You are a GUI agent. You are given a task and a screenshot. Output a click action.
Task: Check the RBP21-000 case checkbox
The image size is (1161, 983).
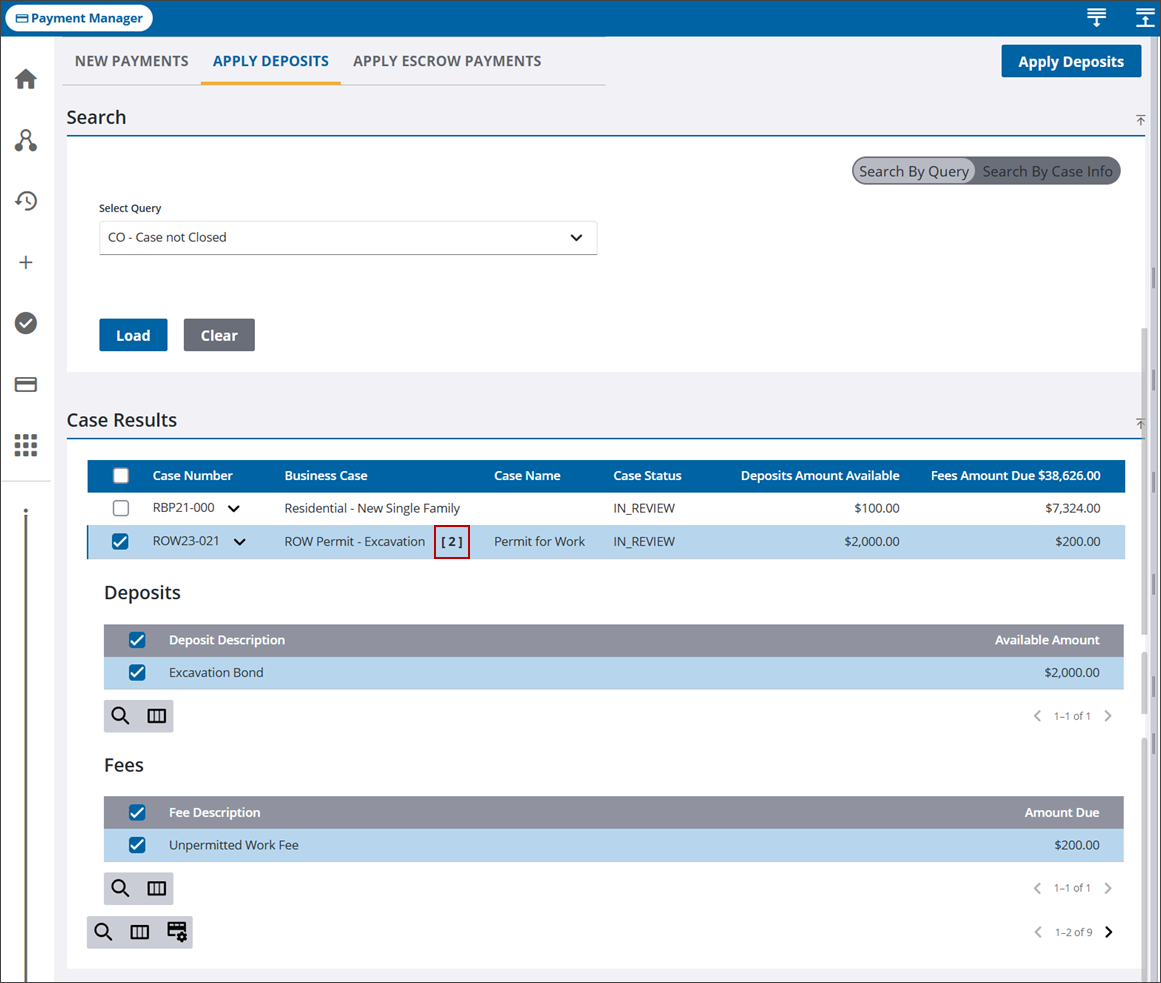[120, 508]
